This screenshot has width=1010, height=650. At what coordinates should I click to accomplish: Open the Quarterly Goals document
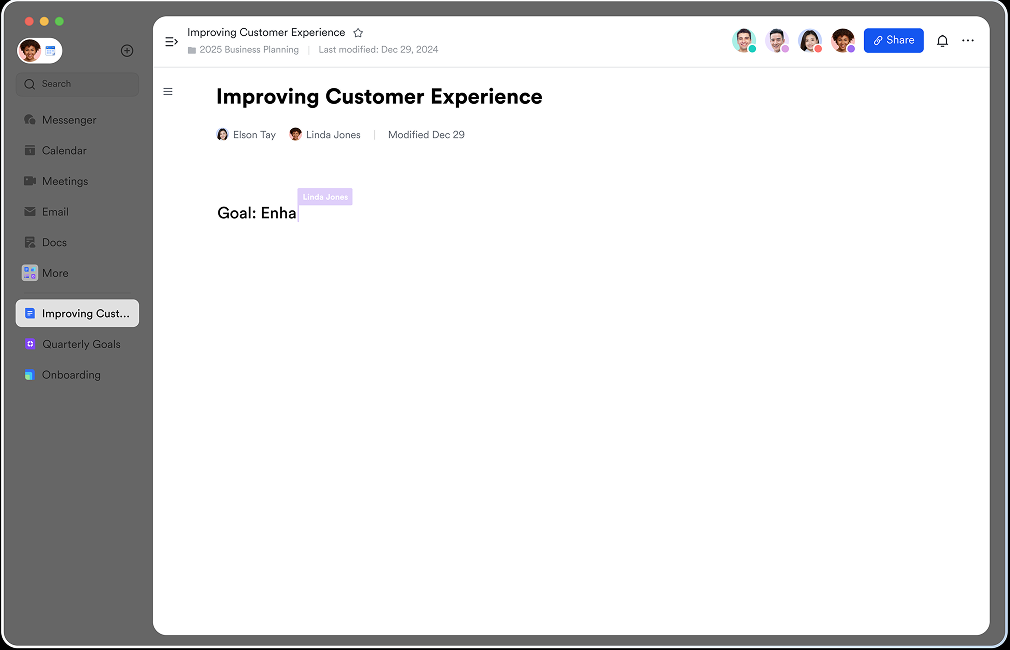(81, 344)
